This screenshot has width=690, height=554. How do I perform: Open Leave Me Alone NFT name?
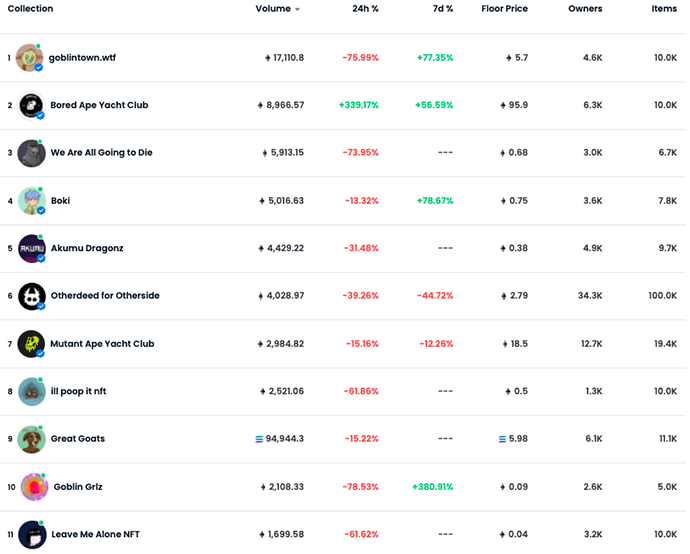(x=95, y=534)
